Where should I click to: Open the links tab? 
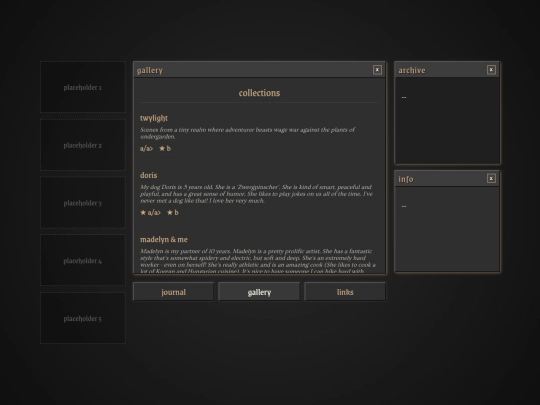(345, 292)
